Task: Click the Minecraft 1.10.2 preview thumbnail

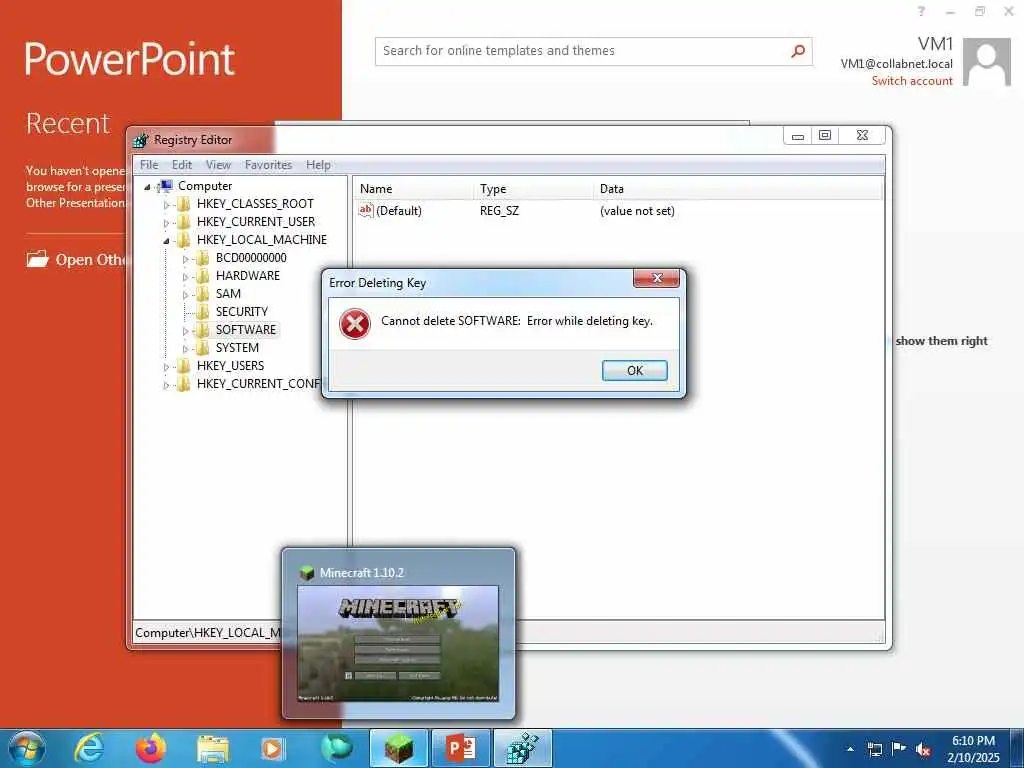Action: [398, 644]
